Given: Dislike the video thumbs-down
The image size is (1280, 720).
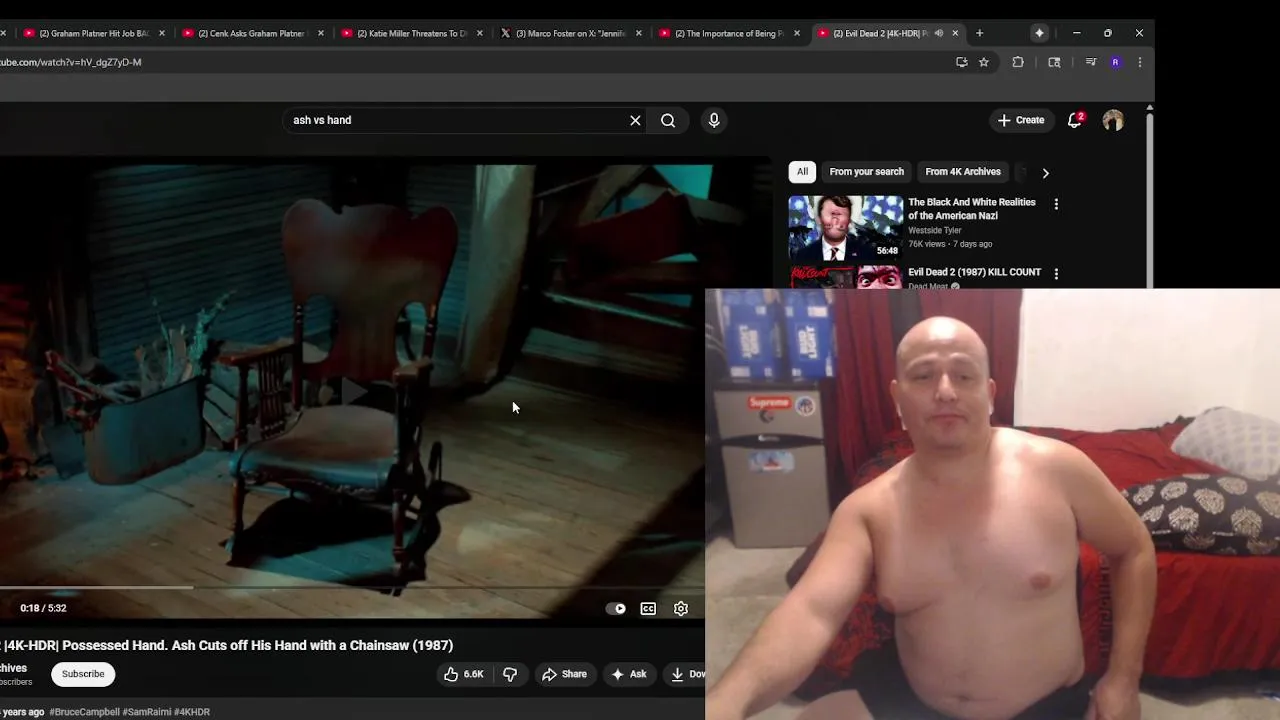Looking at the screenshot, I should click(x=510, y=674).
